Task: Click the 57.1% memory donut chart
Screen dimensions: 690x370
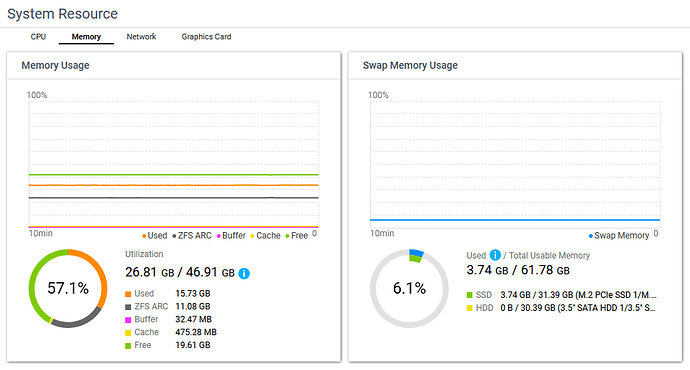Action: (68, 289)
